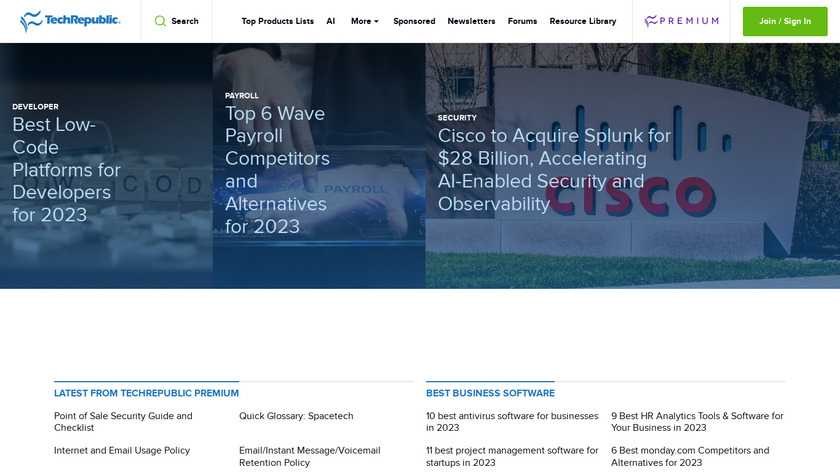The height and width of the screenshot is (472, 840).
Task: Visit the Forums page
Action: click(522, 21)
